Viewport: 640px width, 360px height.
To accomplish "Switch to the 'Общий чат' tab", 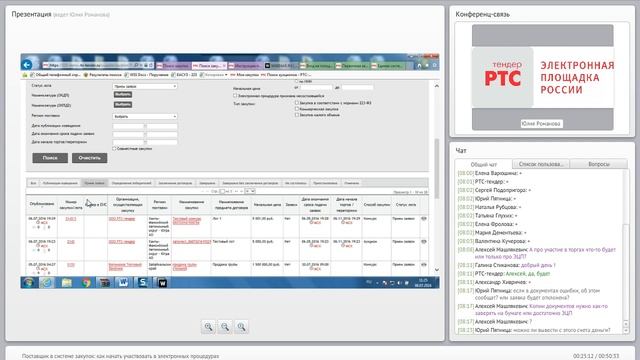I will [484, 164].
